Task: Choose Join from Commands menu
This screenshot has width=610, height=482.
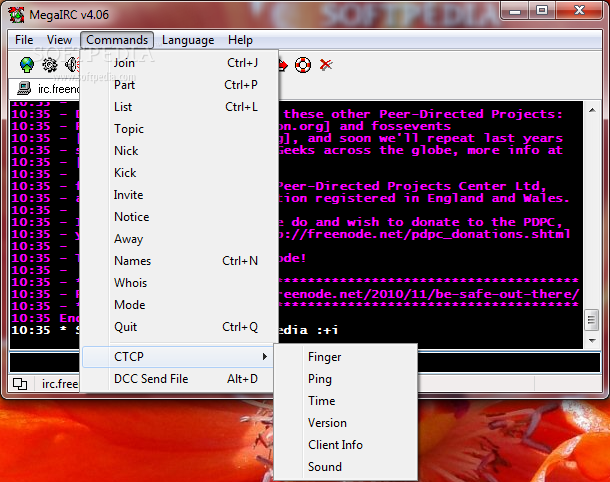Action: tap(179, 63)
